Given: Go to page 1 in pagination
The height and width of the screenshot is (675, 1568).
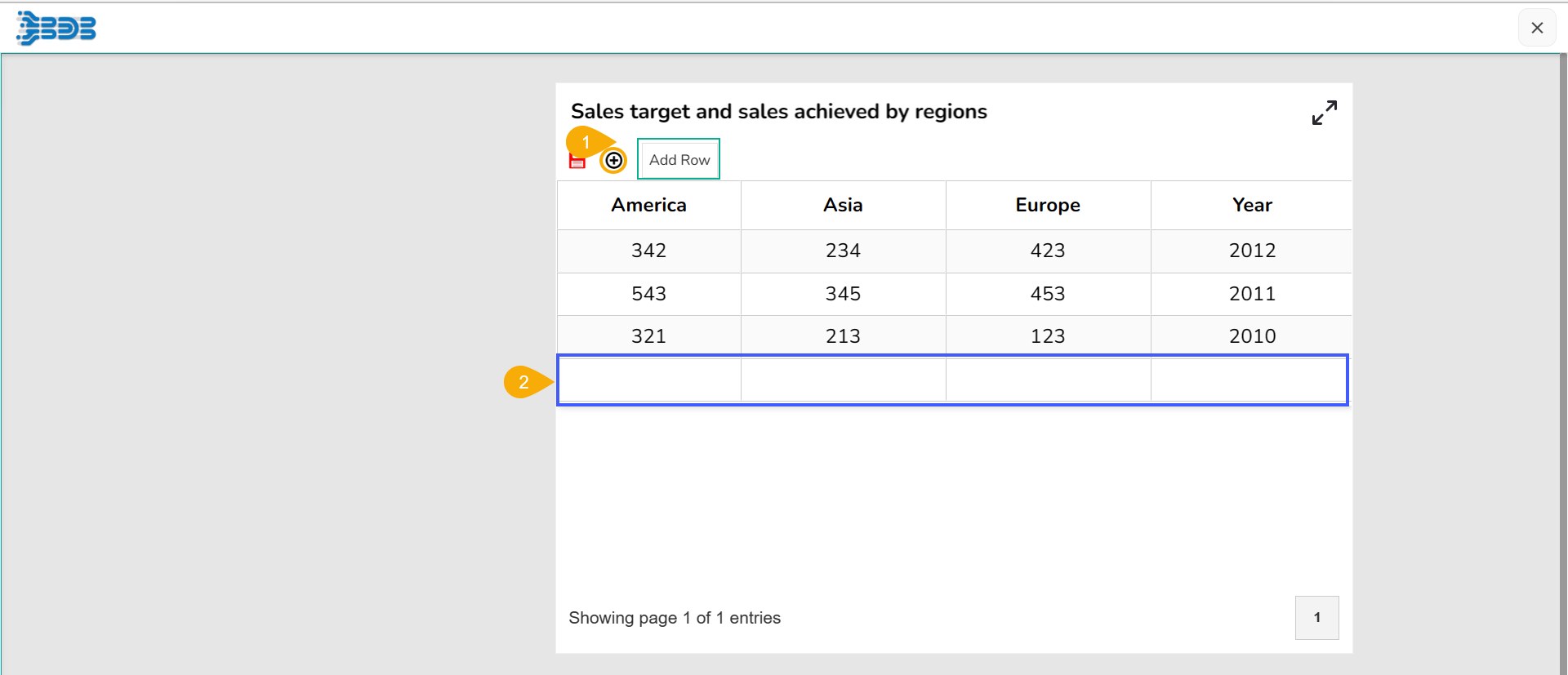Looking at the screenshot, I should (1316, 618).
